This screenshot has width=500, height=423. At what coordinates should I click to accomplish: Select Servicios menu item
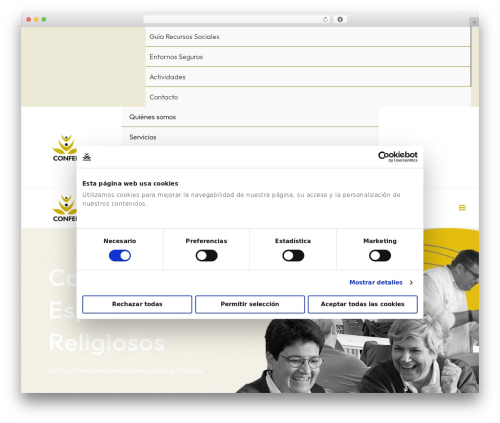tap(250, 137)
